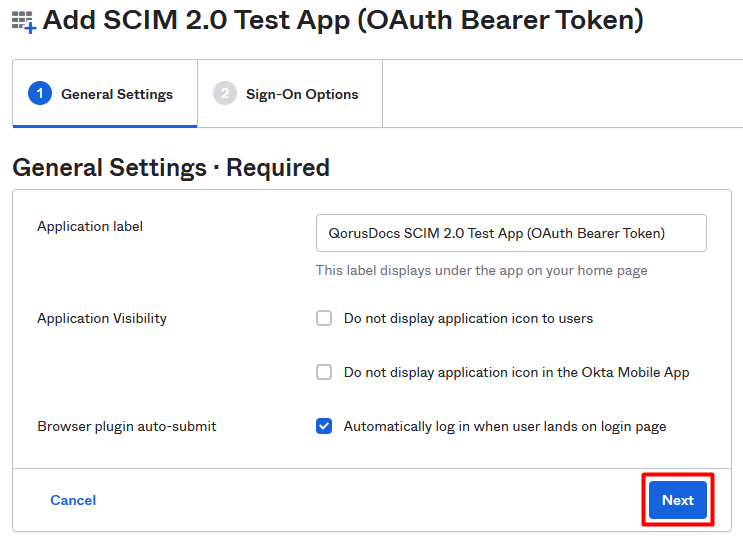
Task: Click the Cancel link
Action: [73, 500]
